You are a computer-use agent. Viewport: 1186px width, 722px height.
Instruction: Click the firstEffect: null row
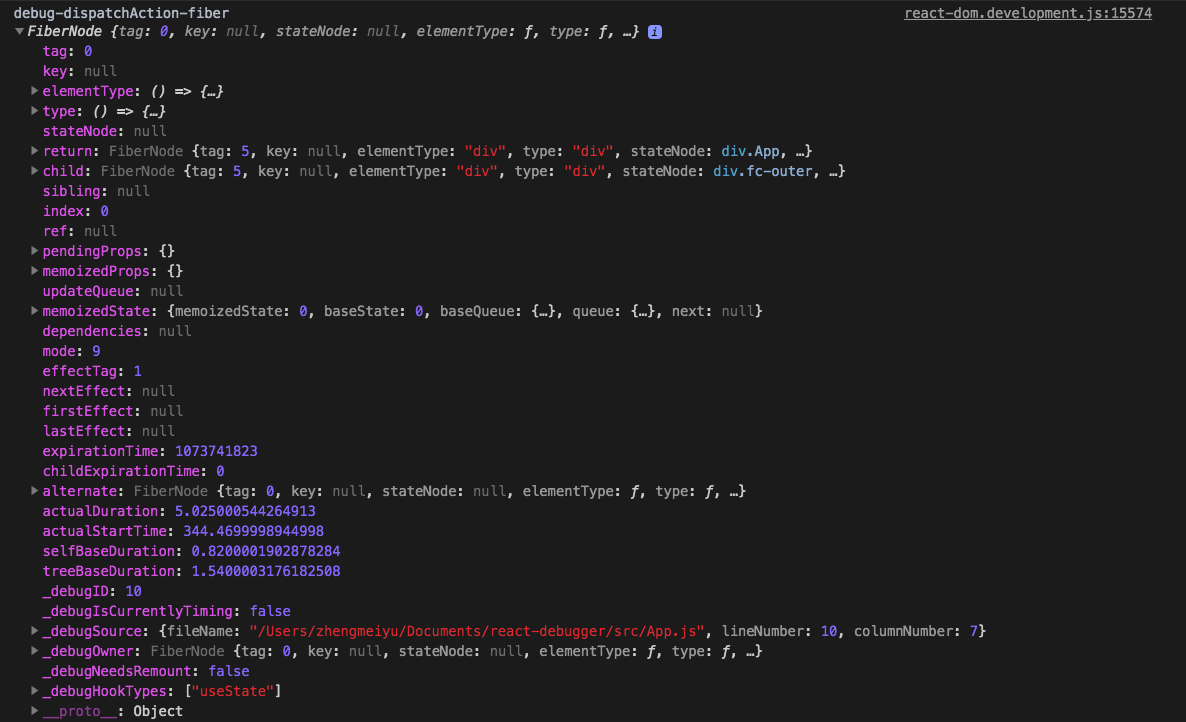click(113, 411)
